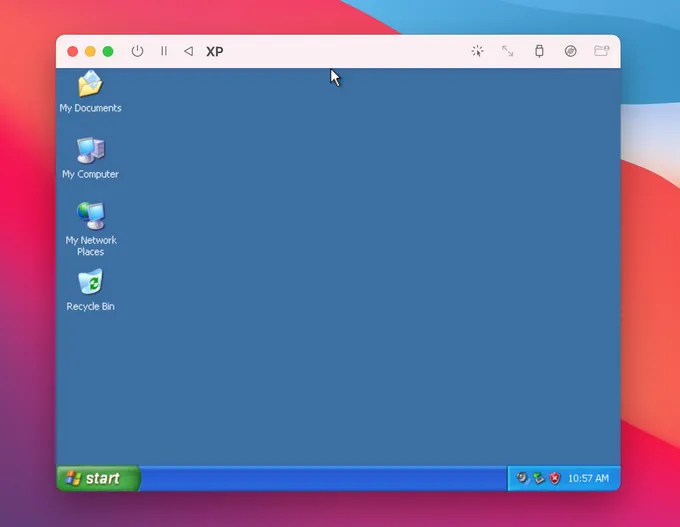Select the My Computer desktop icon
Viewport: 680px width, 527px height.
91,150
